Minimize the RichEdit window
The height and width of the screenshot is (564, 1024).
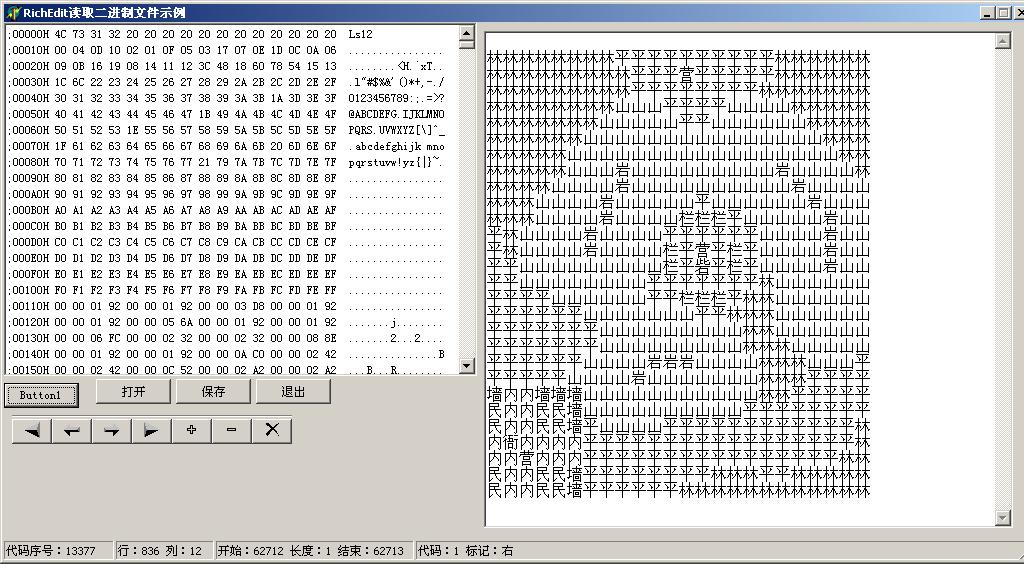tap(988, 12)
